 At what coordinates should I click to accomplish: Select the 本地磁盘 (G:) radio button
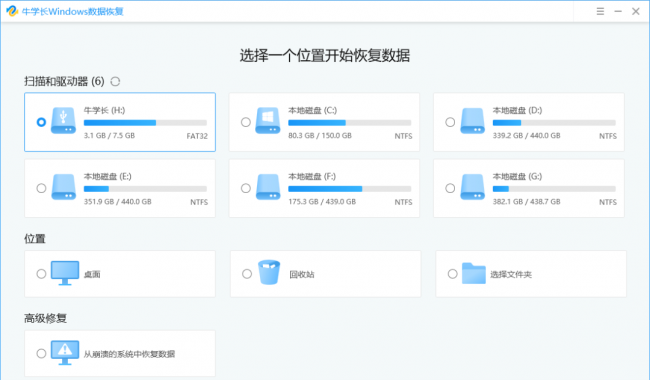tap(450, 188)
